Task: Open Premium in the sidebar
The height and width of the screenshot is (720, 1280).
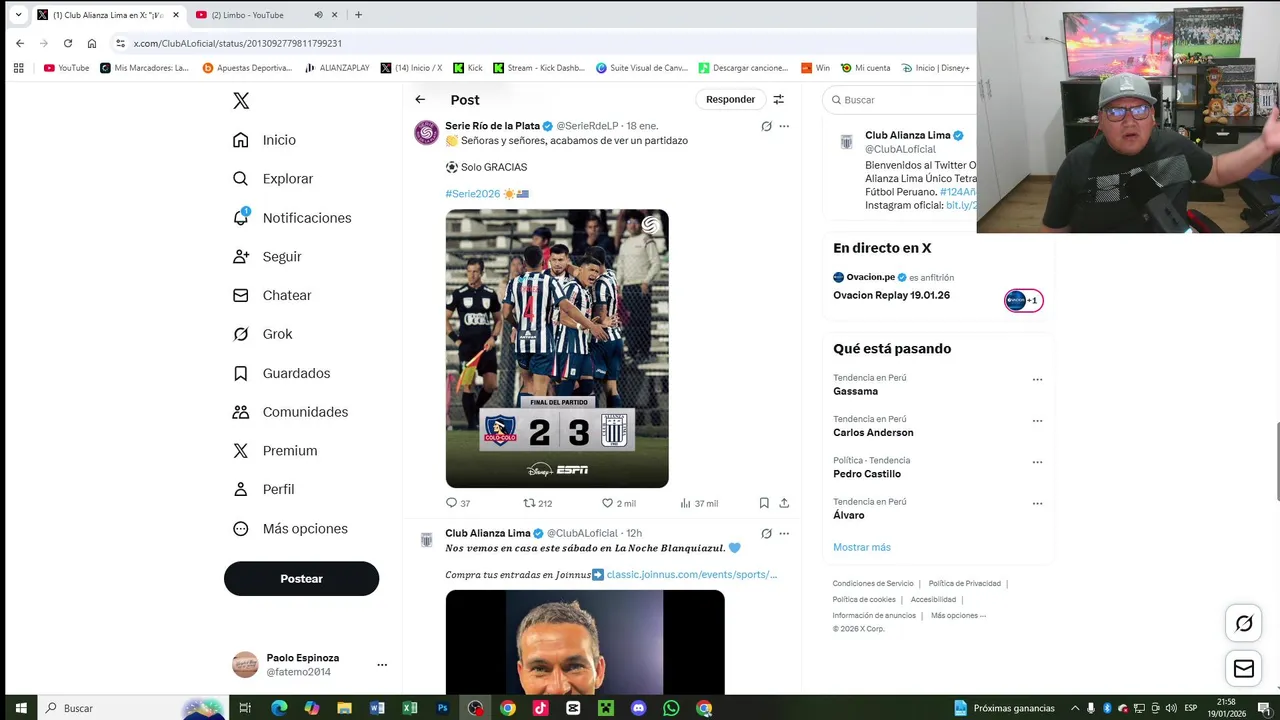Action: (275, 451)
